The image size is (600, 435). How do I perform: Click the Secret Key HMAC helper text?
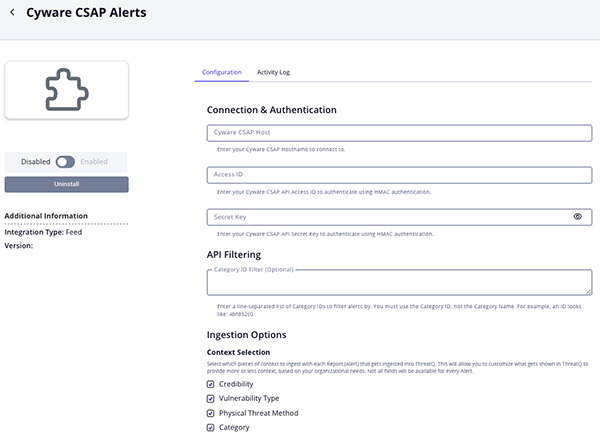point(325,234)
